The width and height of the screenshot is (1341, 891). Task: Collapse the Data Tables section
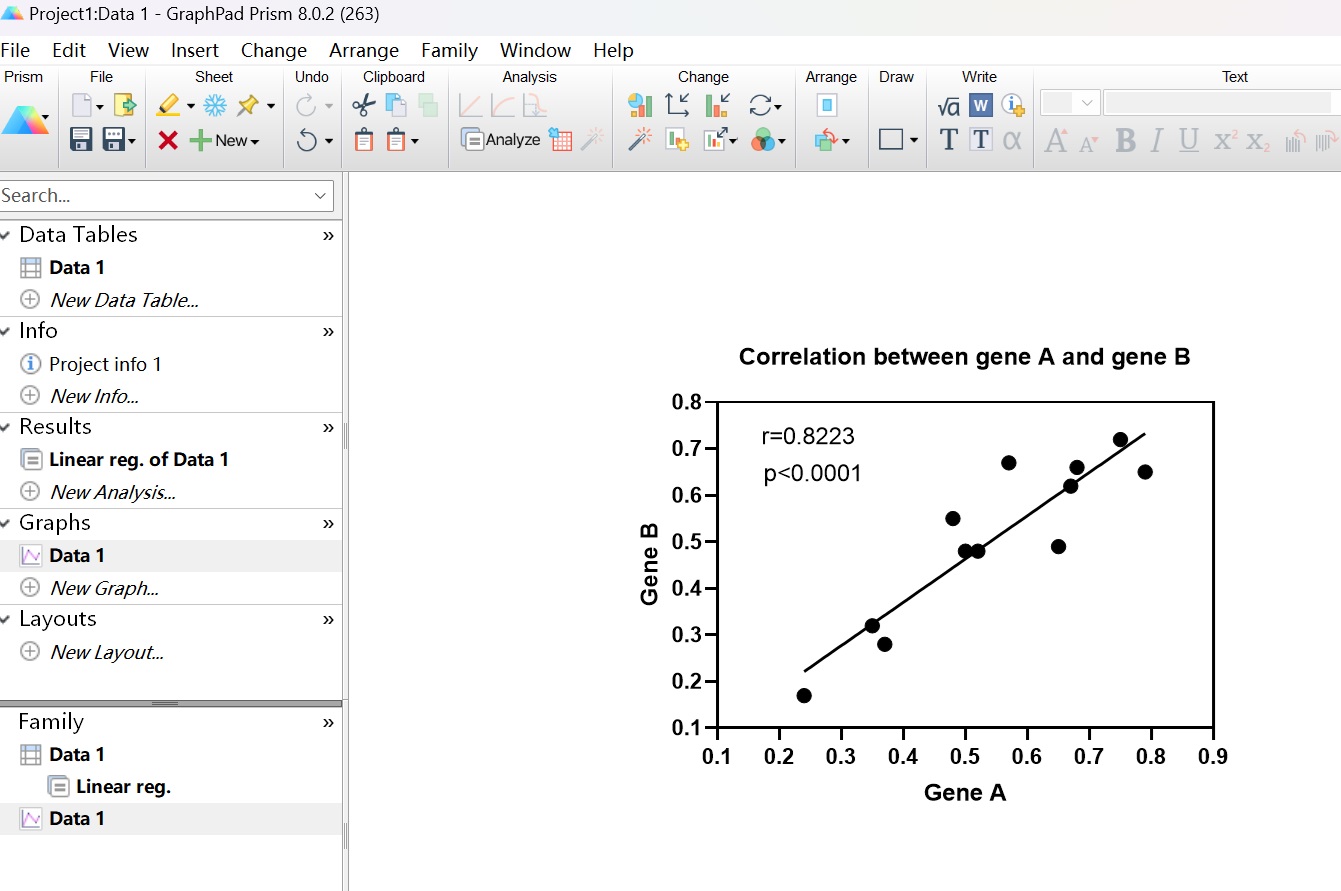pyautogui.click(x=7, y=235)
